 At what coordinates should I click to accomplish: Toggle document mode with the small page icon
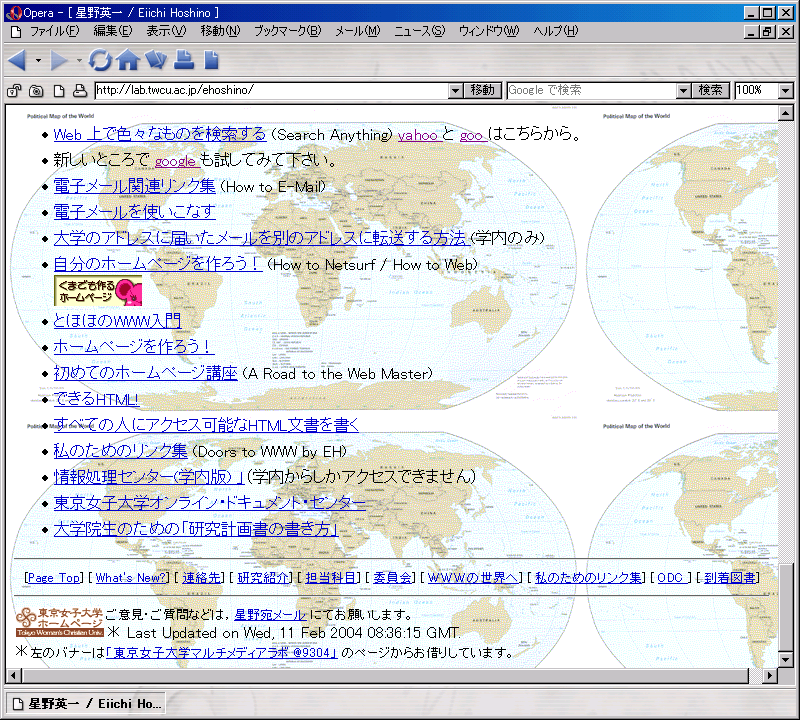[59, 91]
